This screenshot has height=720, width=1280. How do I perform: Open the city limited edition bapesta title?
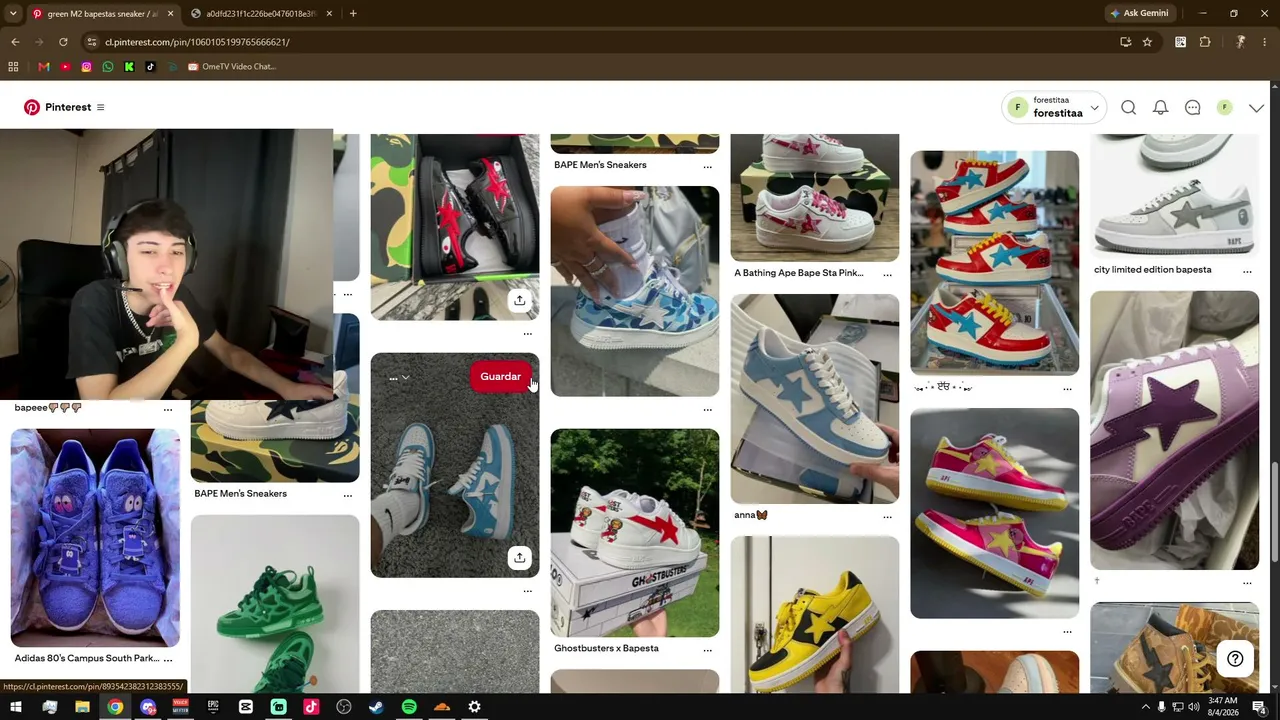[1152, 270]
